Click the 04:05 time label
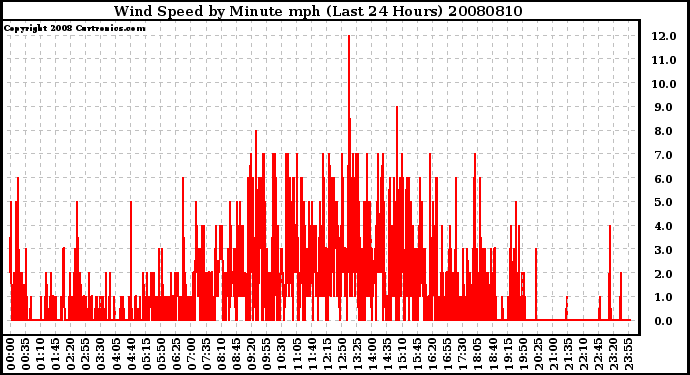This screenshot has width=690, height=375. pos(116,354)
